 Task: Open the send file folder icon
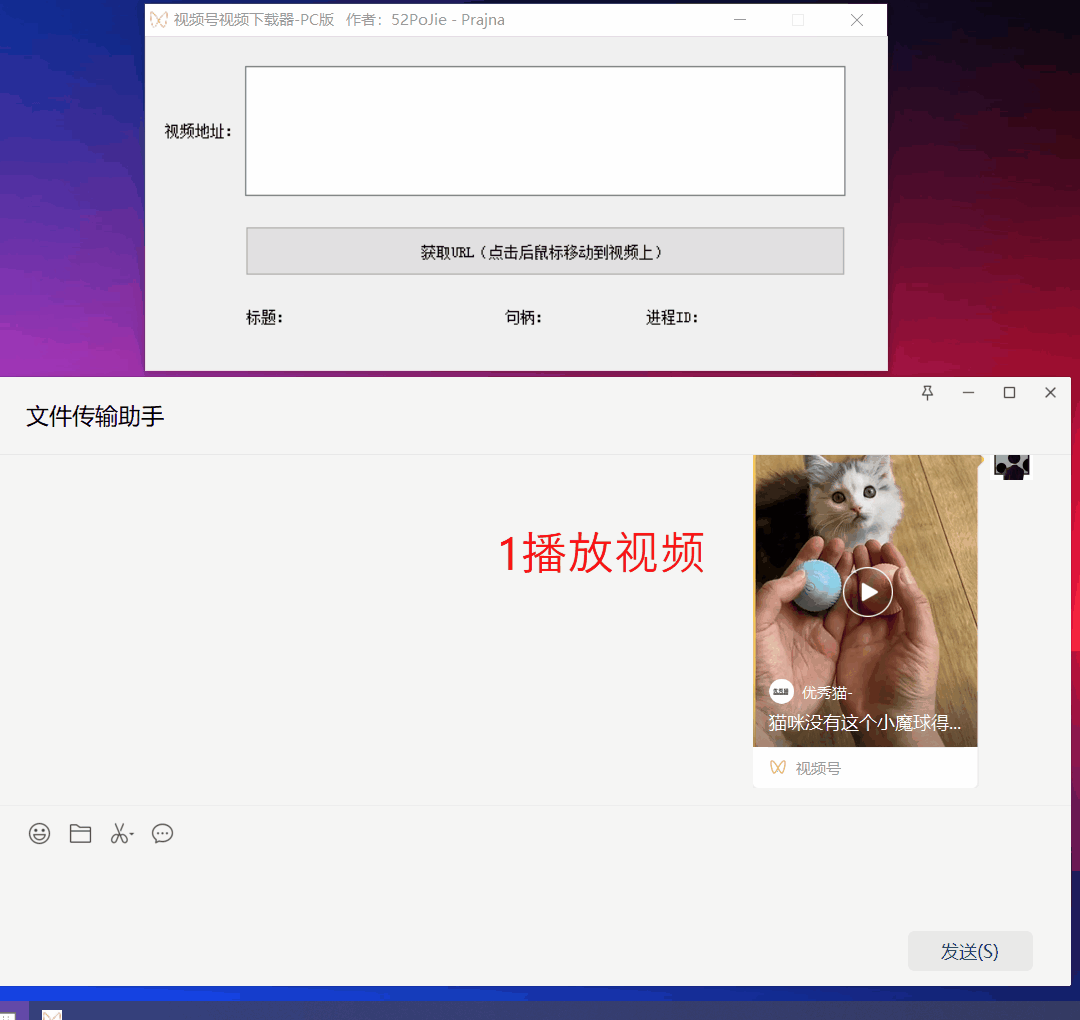click(81, 833)
